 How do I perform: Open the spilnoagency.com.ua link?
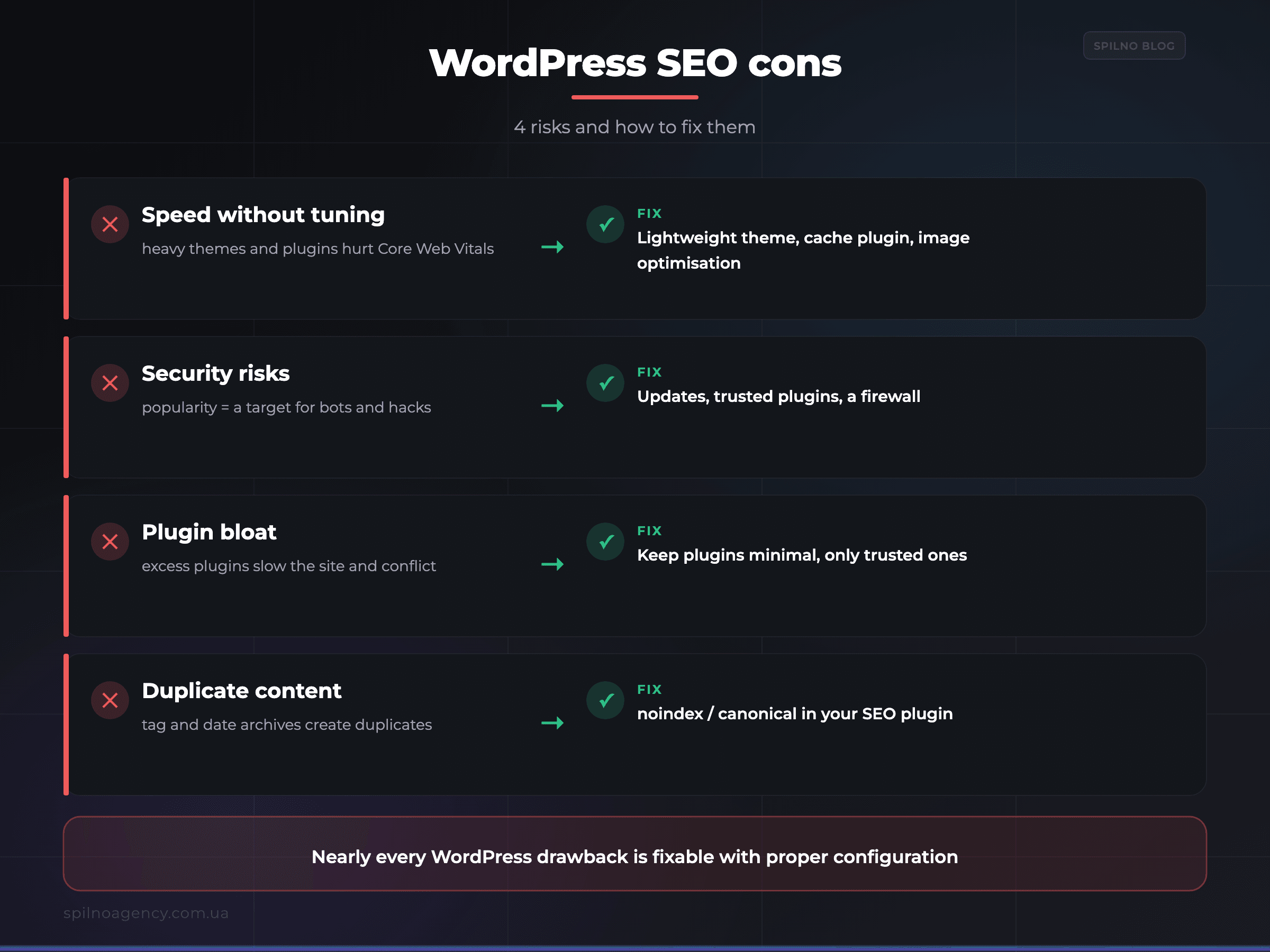(x=146, y=912)
